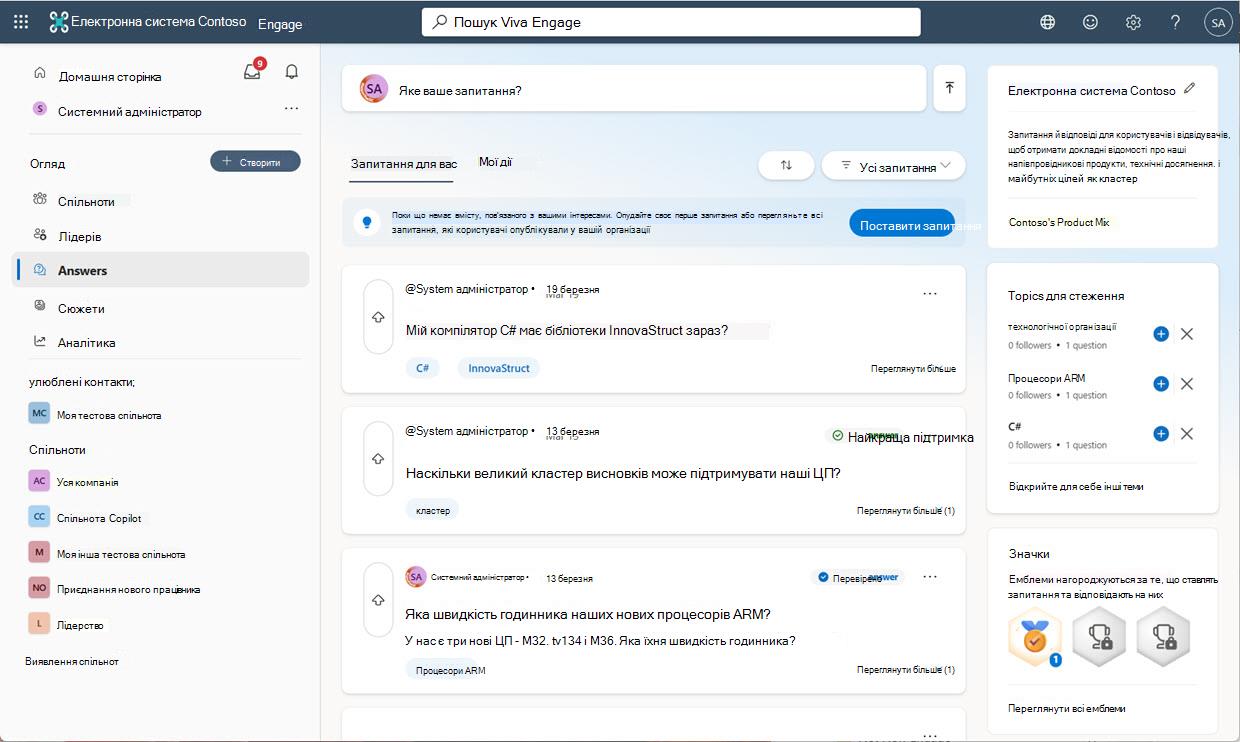Click the кластер topic tag

(432, 510)
